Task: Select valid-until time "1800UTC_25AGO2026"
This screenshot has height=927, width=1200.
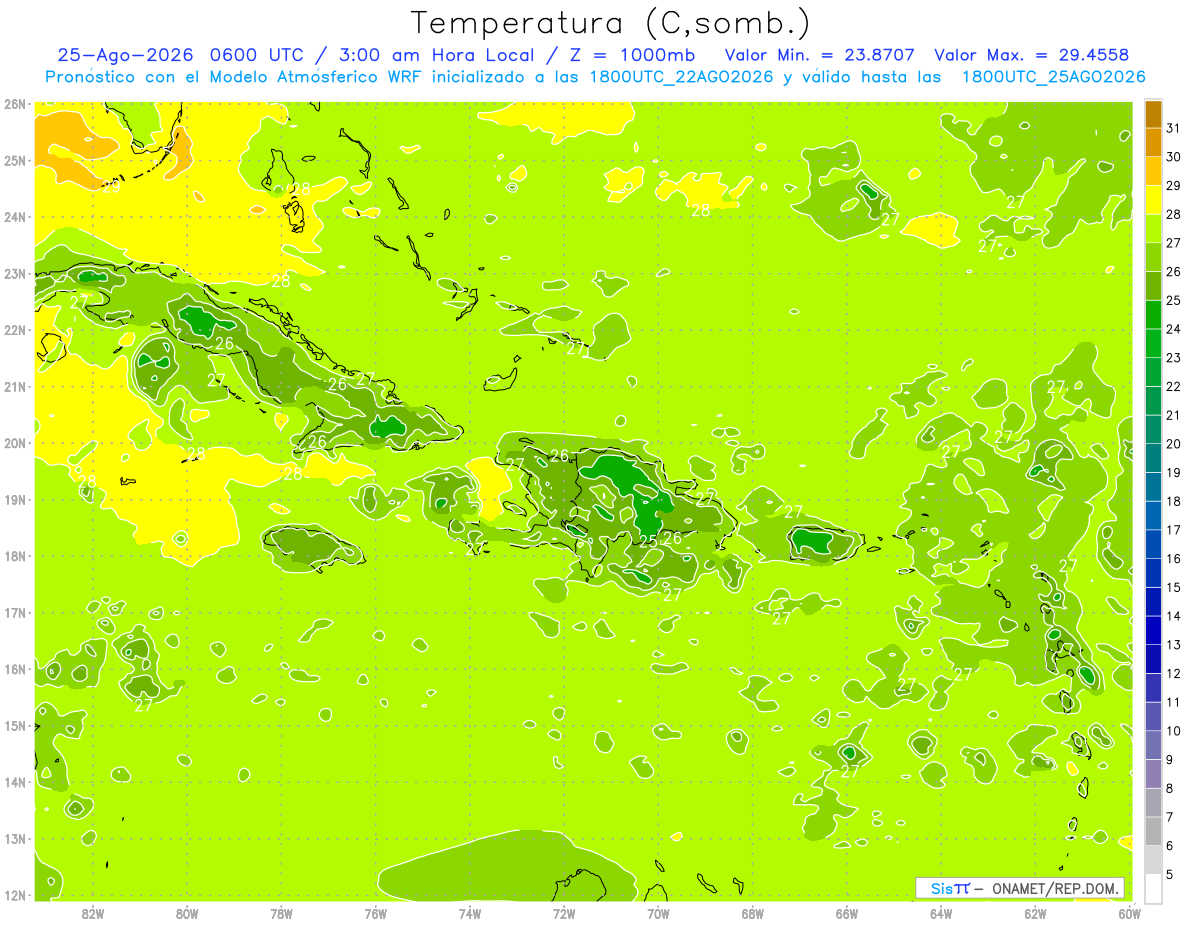Action: [x=1053, y=77]
